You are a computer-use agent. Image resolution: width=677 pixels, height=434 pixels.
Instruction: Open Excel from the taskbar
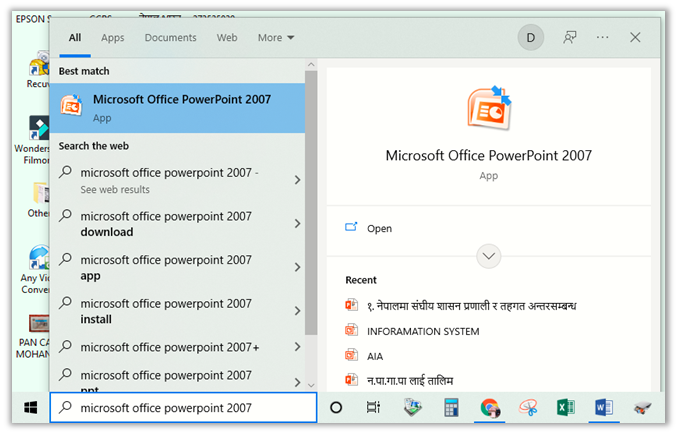tap(566, 407)
